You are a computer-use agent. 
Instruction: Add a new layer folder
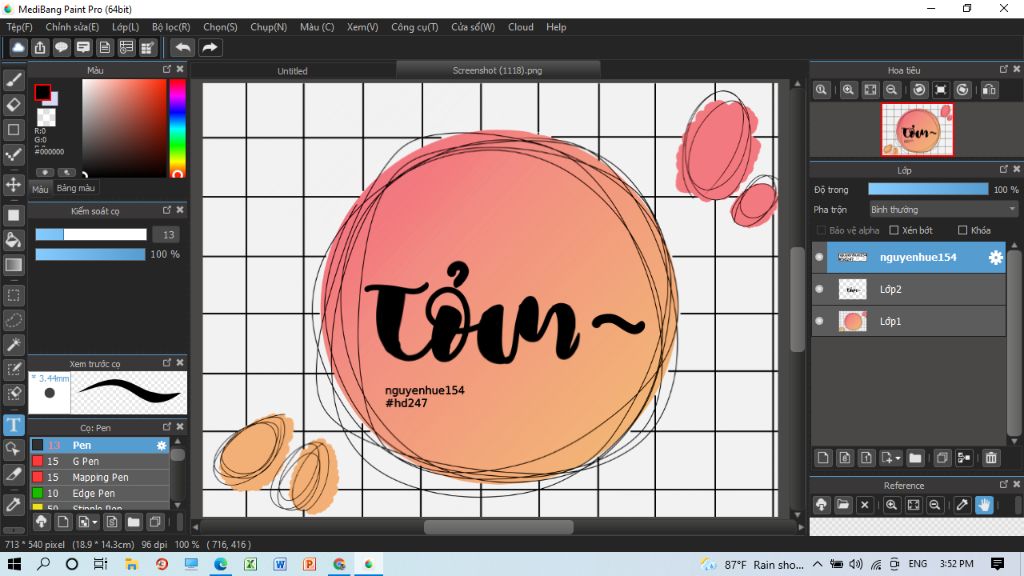[x=915, y=458]
